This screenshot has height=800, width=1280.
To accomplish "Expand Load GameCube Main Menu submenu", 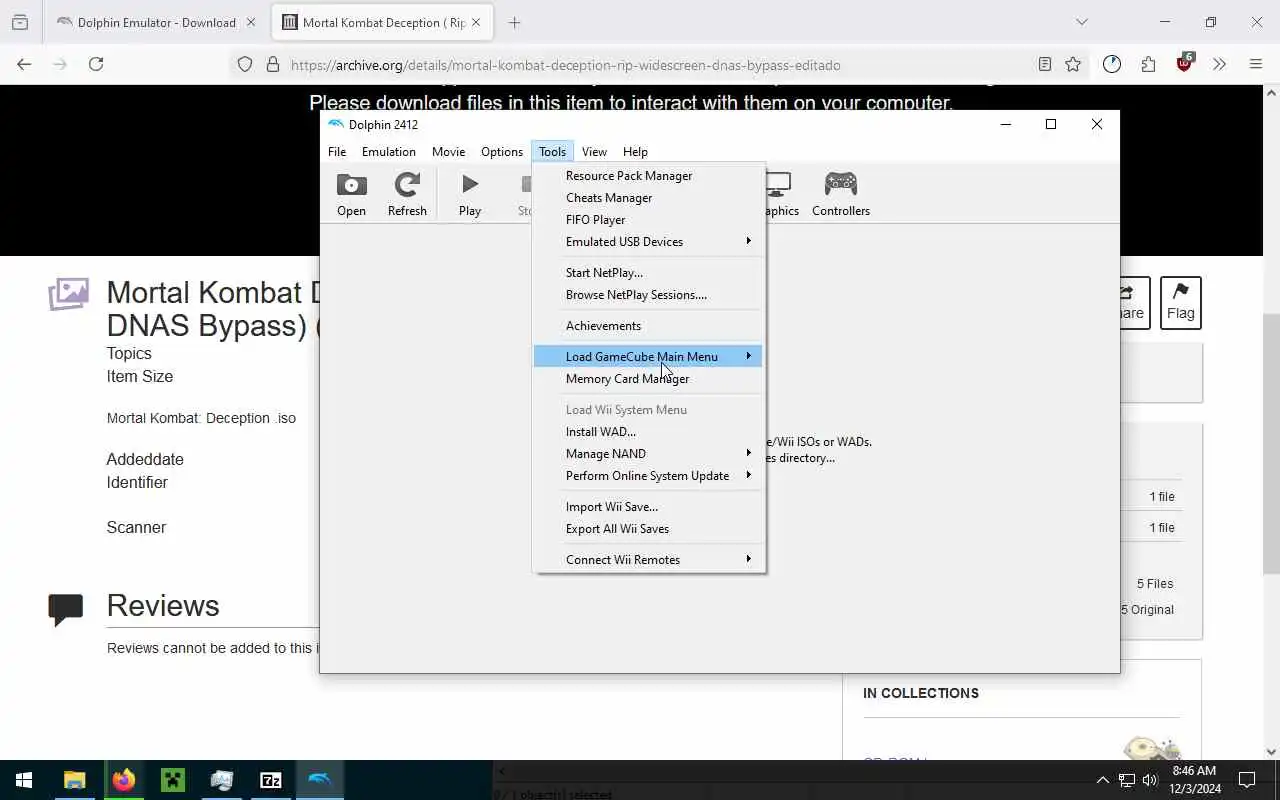I will (648, 357).
